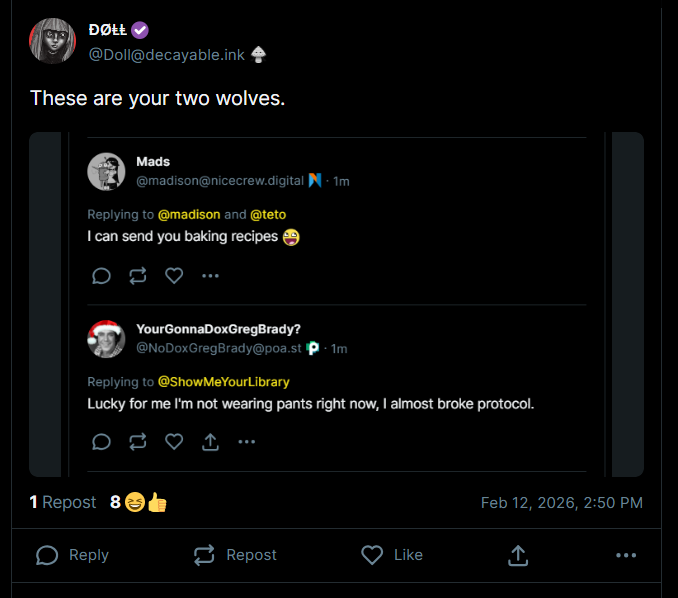Click the reply icon under YourGonnaDoxGregBrady's post

click(x=101, y=441)
